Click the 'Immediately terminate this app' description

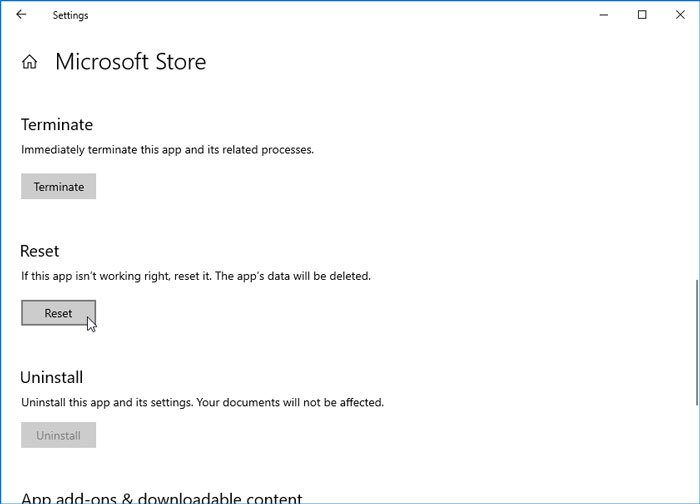pos(167,150)
